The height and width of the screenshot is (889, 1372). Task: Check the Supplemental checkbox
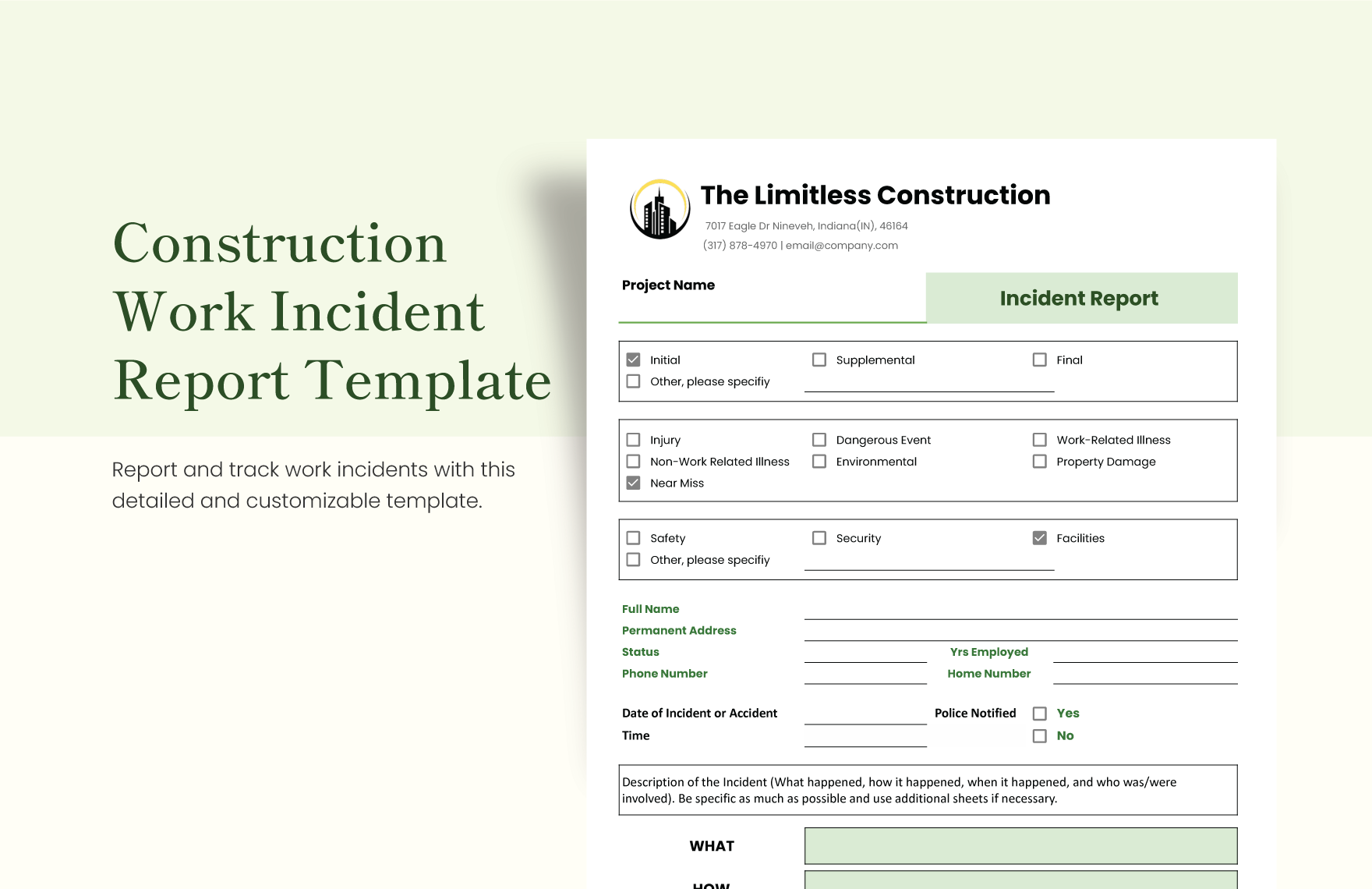(819, 359)
